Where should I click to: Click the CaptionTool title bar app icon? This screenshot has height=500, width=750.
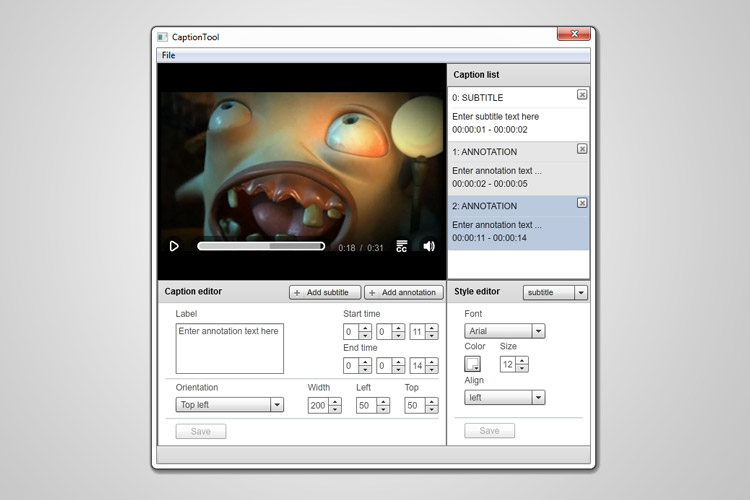tap(163, 37)
